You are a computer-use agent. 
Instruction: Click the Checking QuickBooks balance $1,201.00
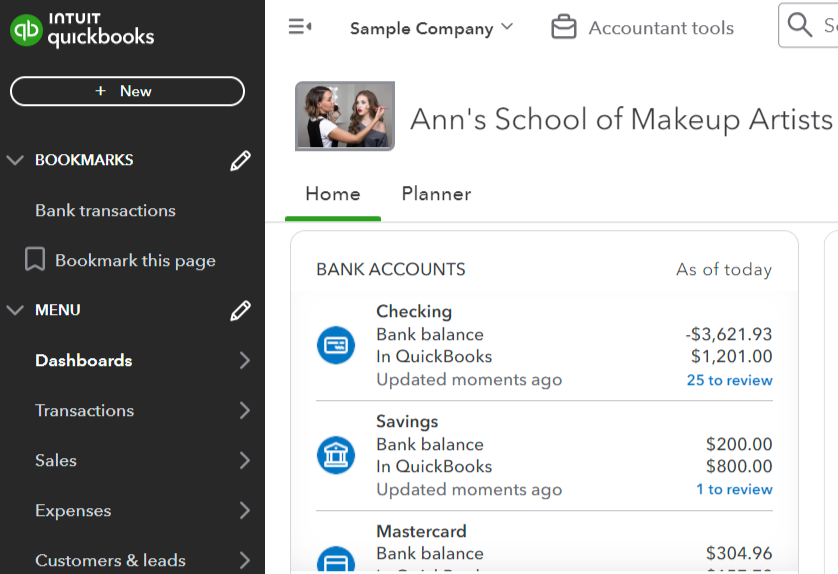732,356
